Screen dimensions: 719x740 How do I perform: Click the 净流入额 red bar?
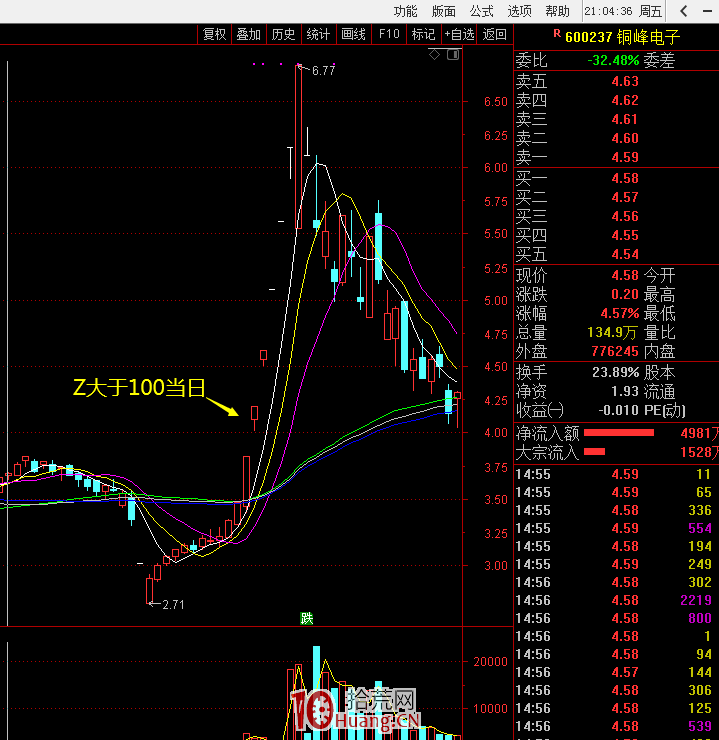tap(619, 432)
